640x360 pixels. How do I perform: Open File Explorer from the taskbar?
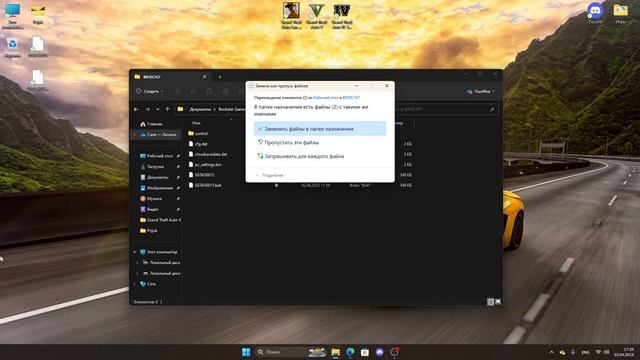click(336, 352)
